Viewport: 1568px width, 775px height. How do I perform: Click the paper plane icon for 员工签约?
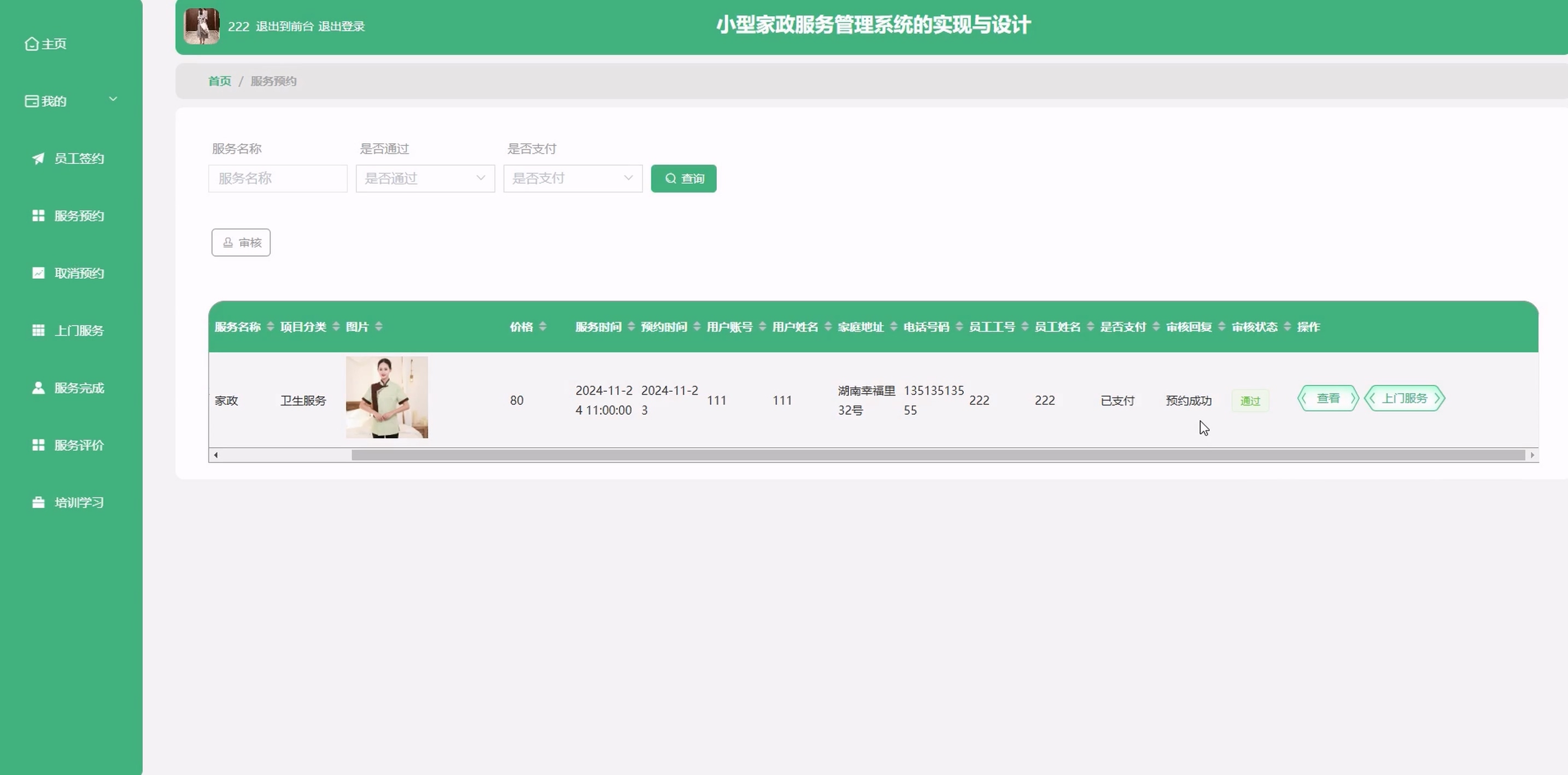38,158
